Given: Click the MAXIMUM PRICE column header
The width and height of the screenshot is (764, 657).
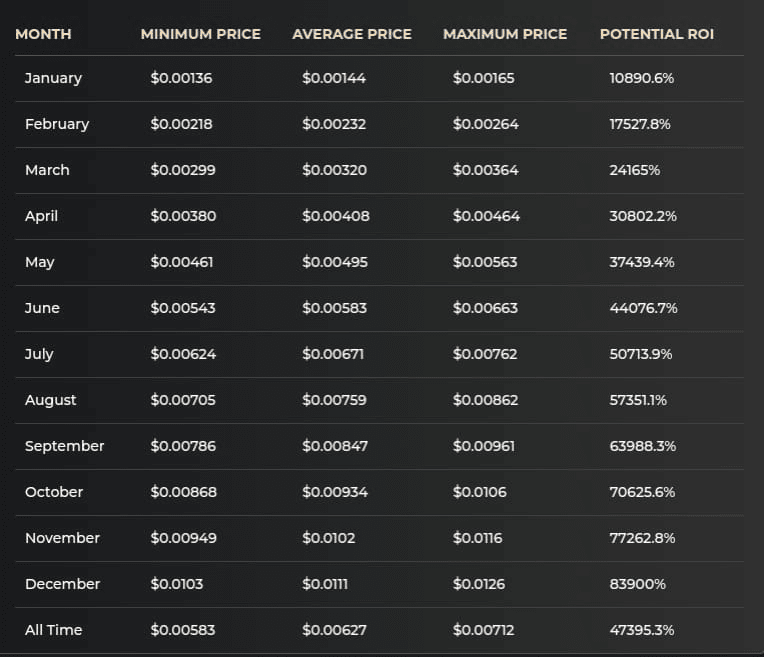Looking at the screenshot, I should pyautogui.click(x=504, y=34).
